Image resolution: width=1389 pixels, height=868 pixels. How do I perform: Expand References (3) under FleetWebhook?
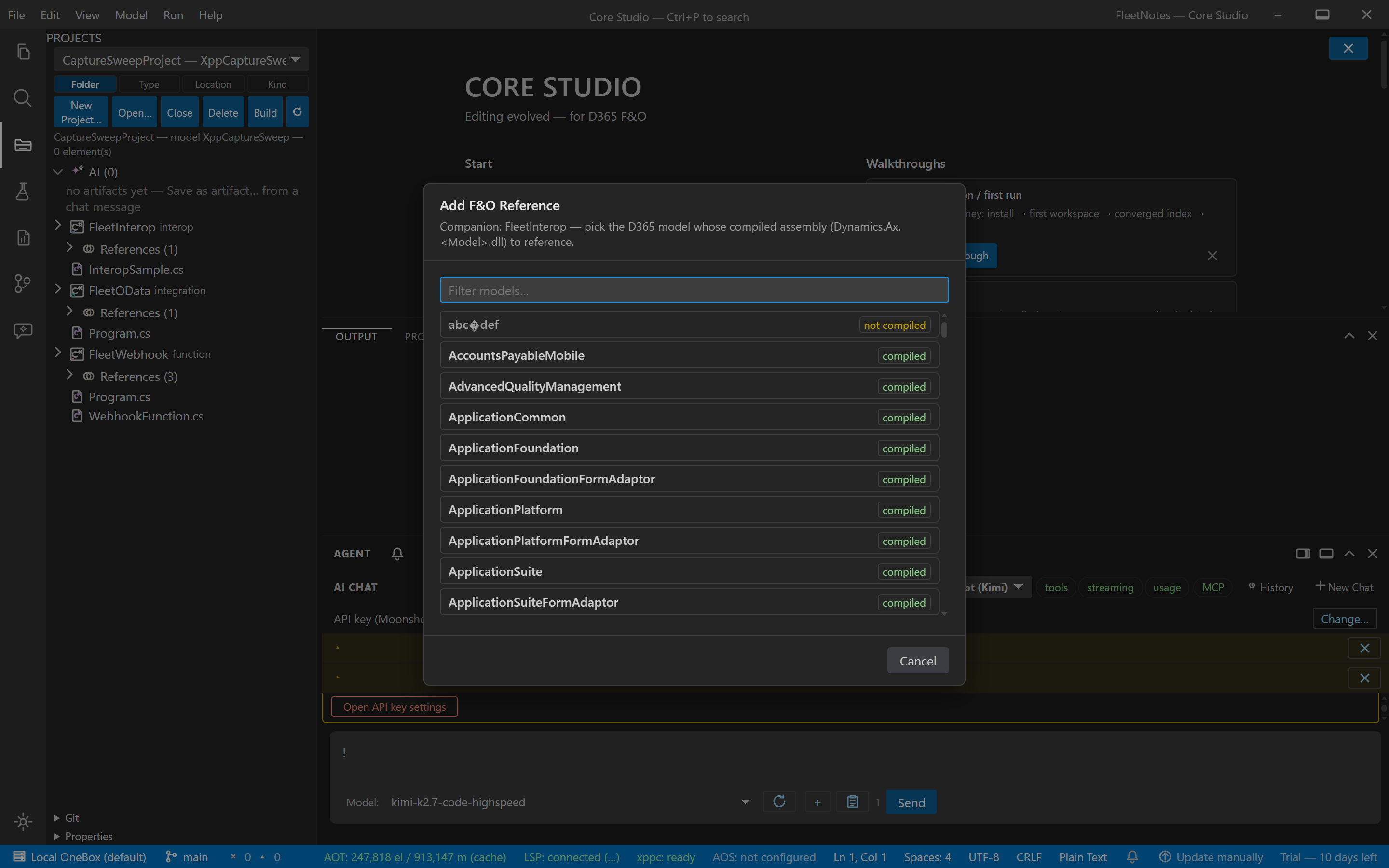[x=69, y=376]
